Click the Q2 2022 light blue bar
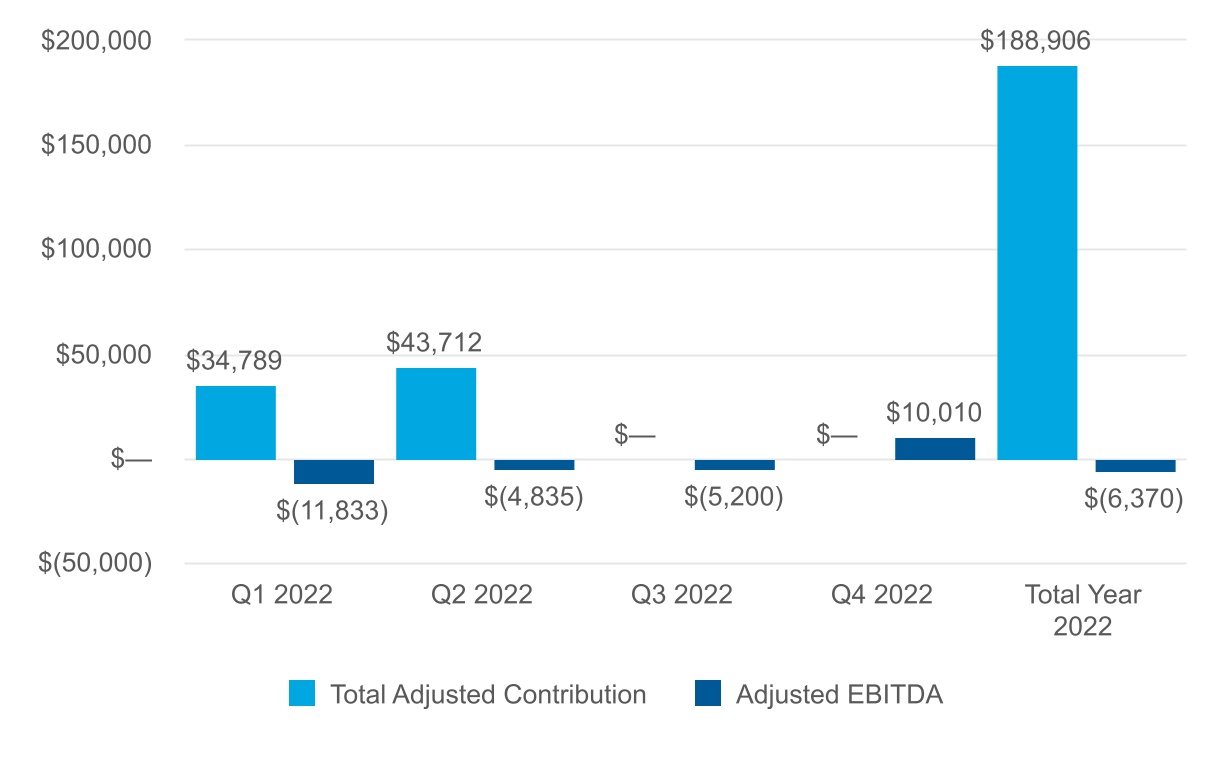This screenshot has height=760, width=1226. [436, 414]
